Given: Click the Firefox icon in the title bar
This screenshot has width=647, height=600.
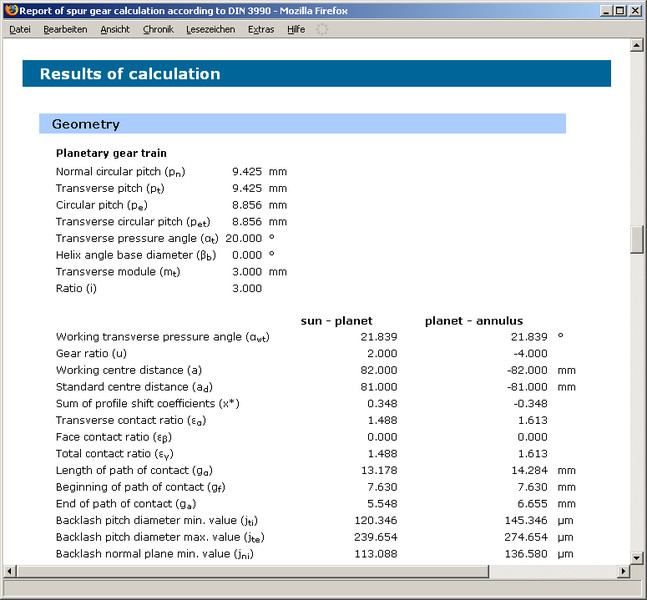Looking at the screenshot, I should tap(11, 10).
